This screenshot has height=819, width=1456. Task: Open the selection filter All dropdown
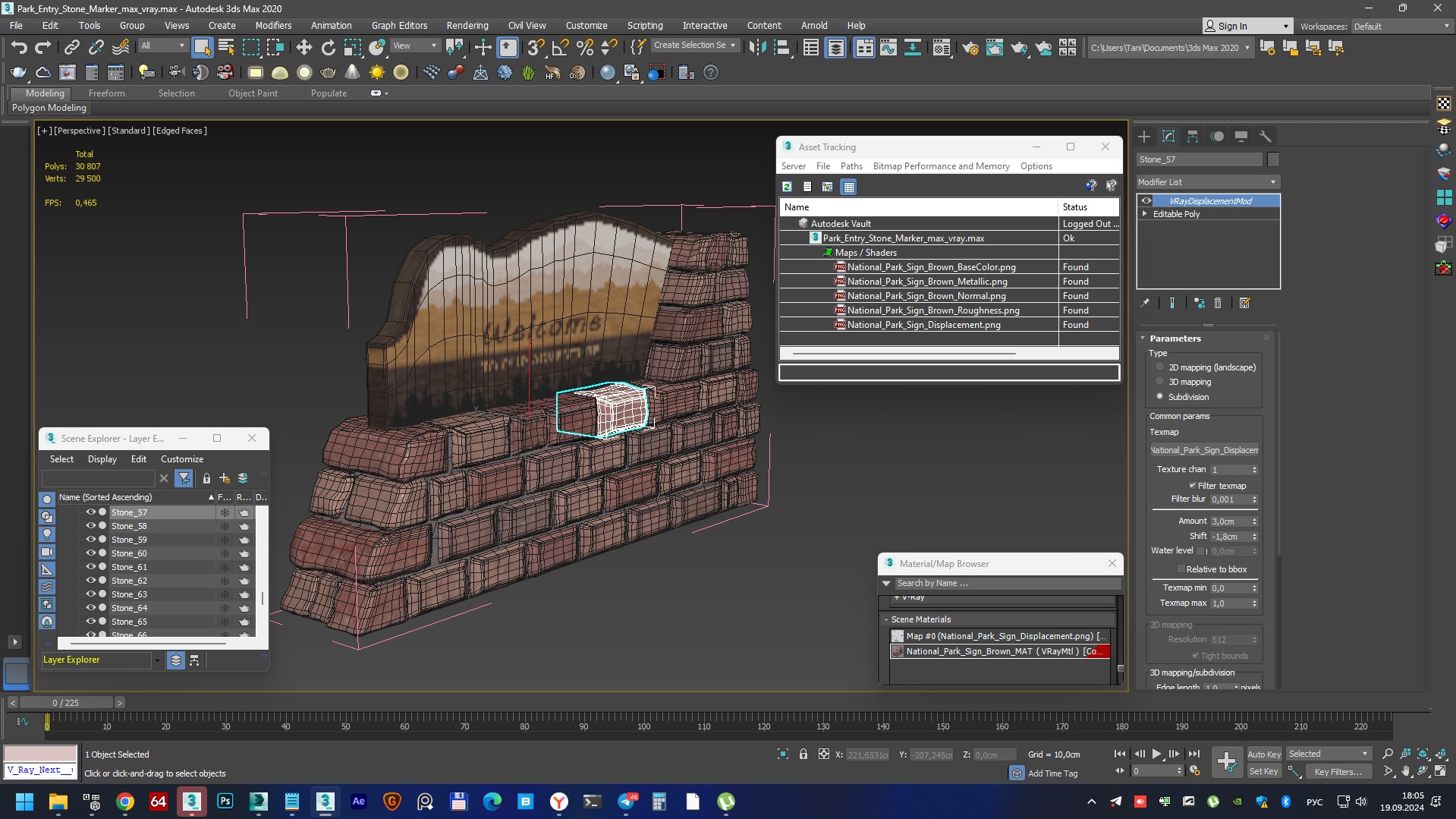pyautogui.click(x=162, y=46)
